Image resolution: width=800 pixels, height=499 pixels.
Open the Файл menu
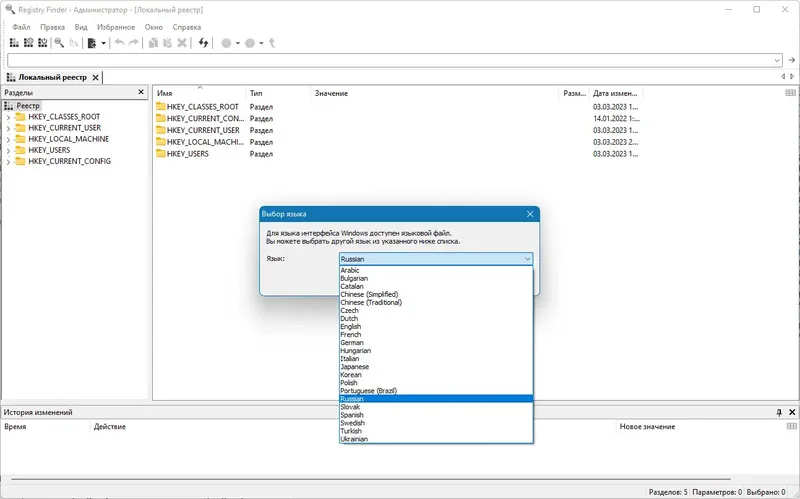click(21, 27)
